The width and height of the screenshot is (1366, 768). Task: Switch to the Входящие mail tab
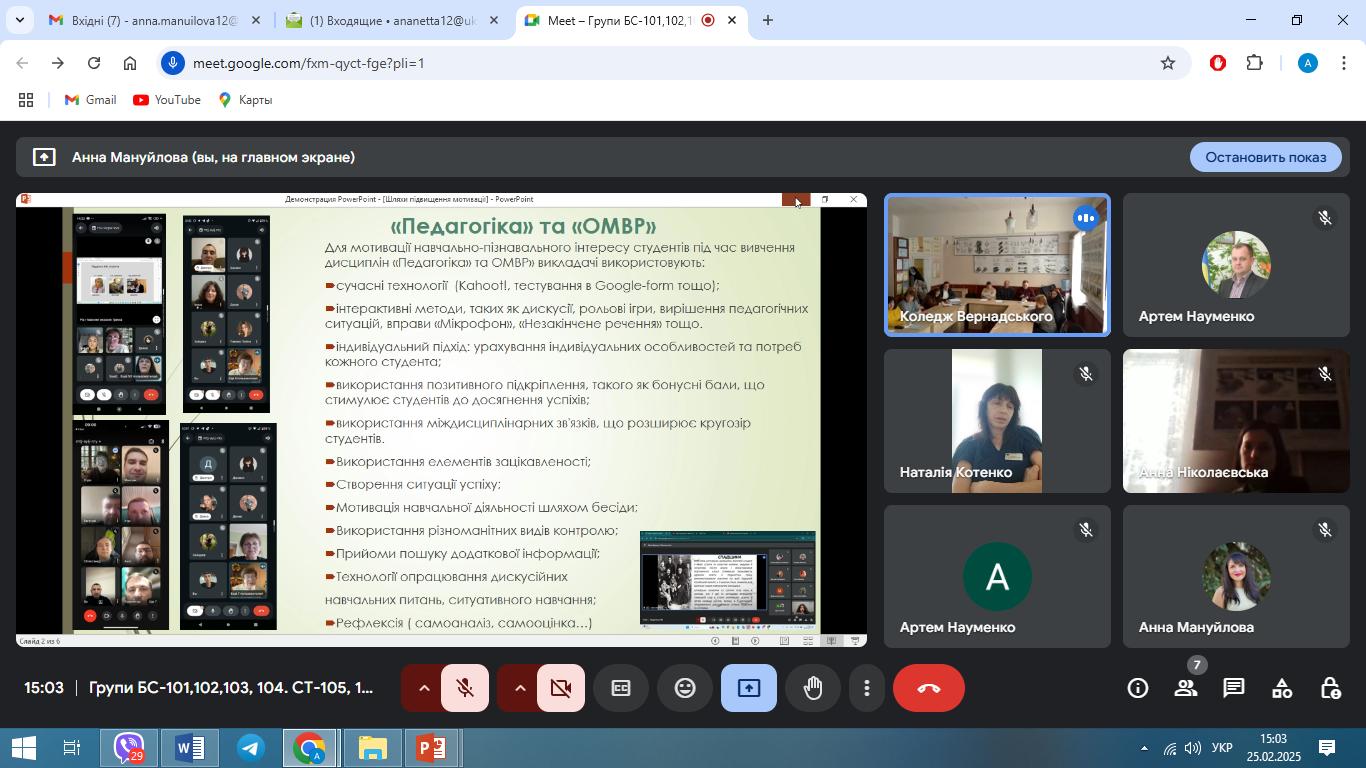tap(391, 20)
